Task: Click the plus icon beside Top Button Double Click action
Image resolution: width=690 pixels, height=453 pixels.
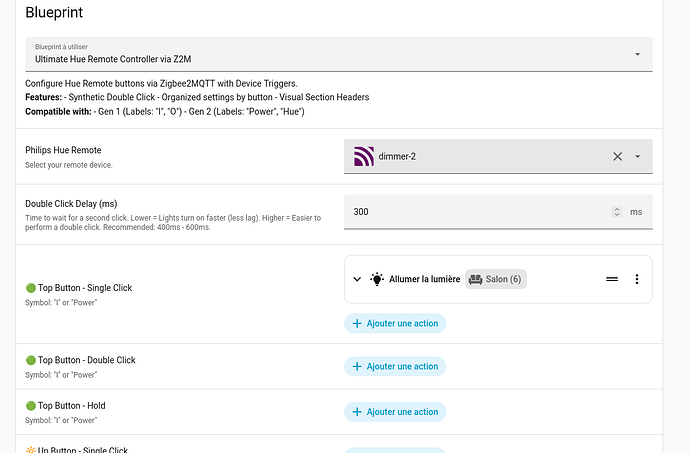Action: pyautogui.click(x=357, y=366)
